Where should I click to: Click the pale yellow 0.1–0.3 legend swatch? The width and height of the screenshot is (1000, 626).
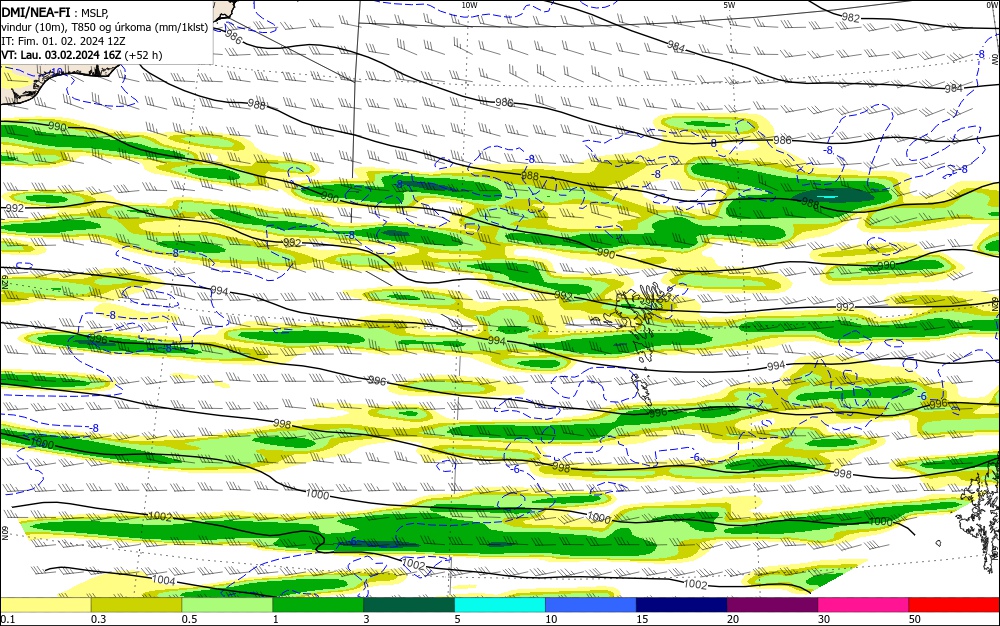click(x=46, y=605)
